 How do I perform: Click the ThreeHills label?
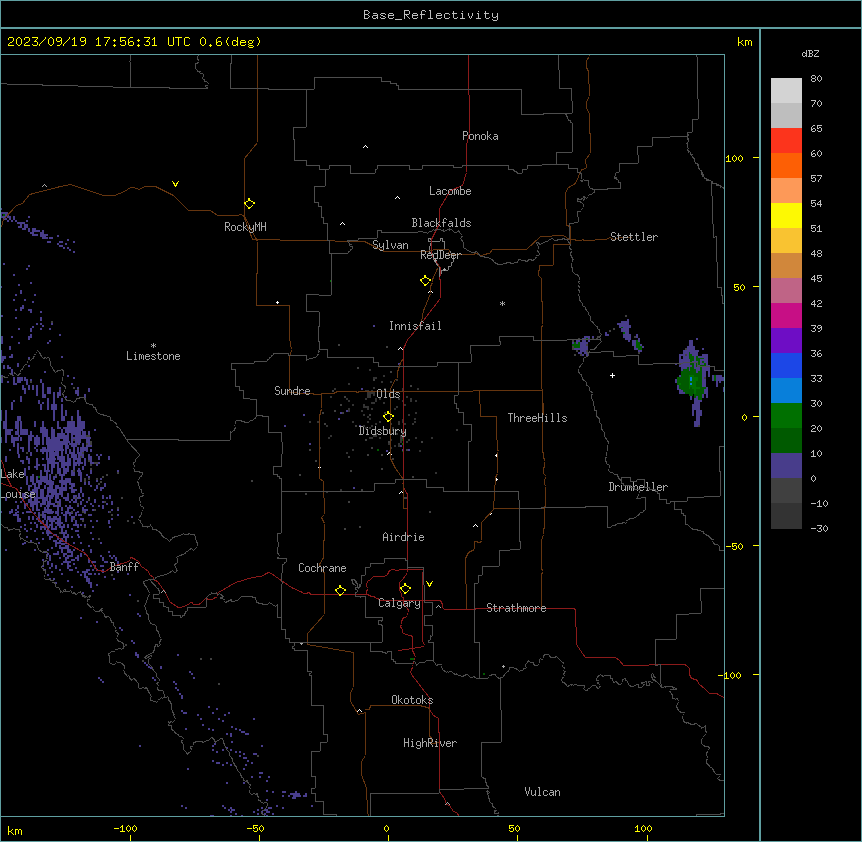pos(537,418)
